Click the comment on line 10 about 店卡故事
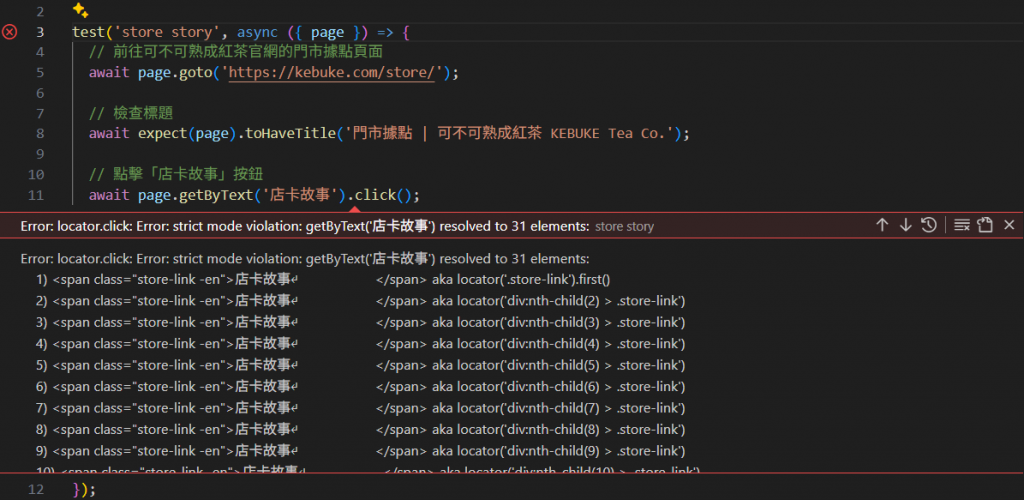Viewport: 1024px width, 500px height. click(176, 175)
